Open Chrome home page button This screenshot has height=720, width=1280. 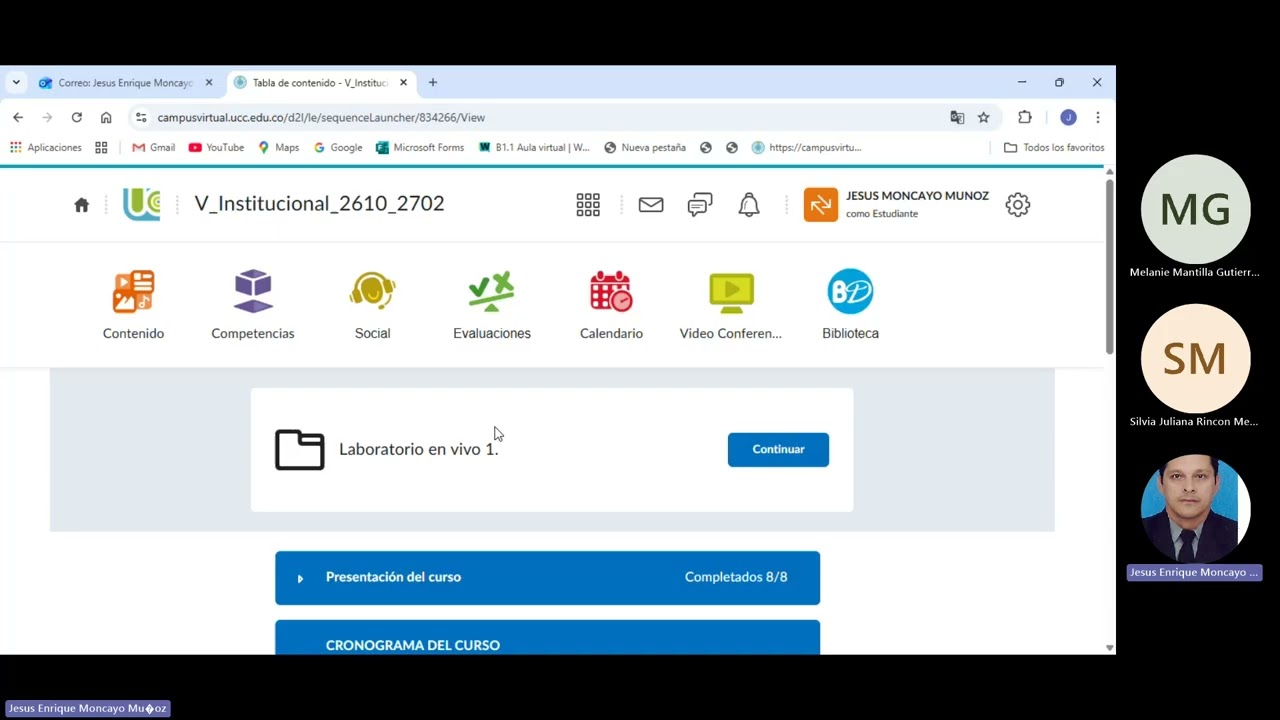[x=106, y=117]
